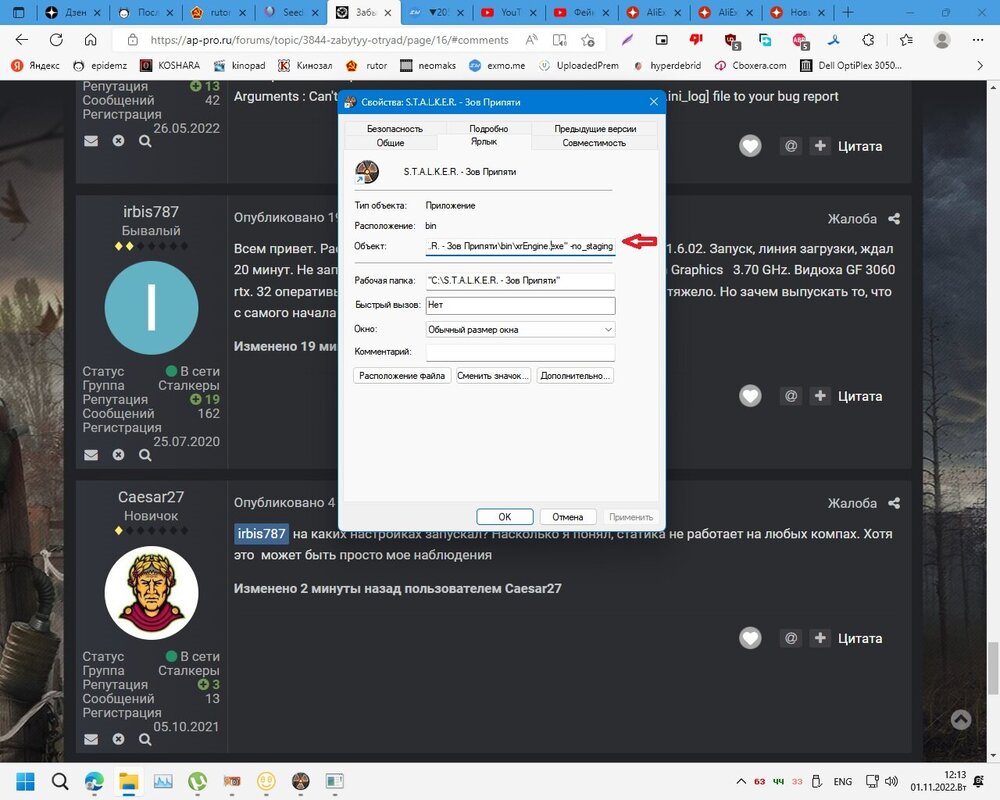Screen dimensions: 1000x800
Task: Click the read aloud icon in address bar
Action: point(531,40)
